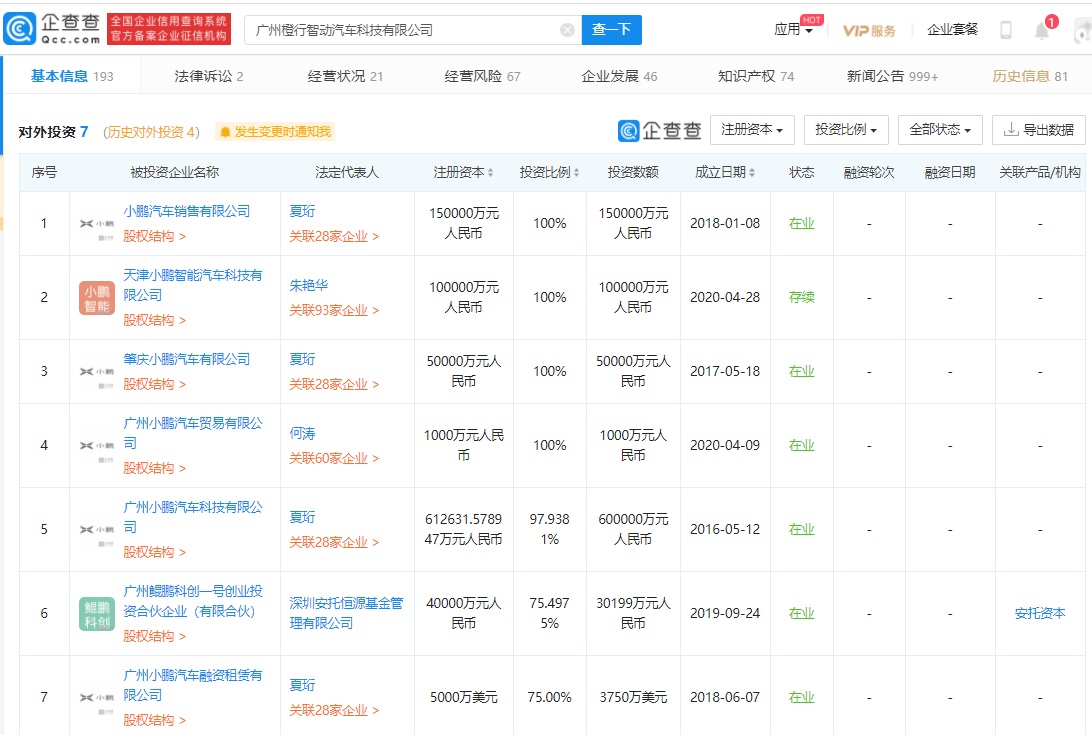
Task: Click the 查一下 search button
Action: click(611, 30)
